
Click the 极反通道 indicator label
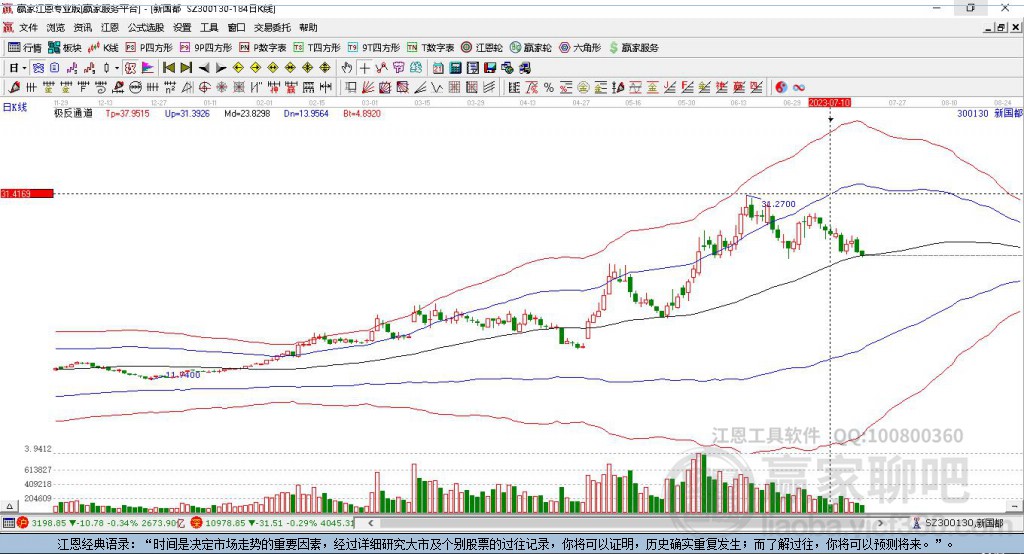[73, 114]
